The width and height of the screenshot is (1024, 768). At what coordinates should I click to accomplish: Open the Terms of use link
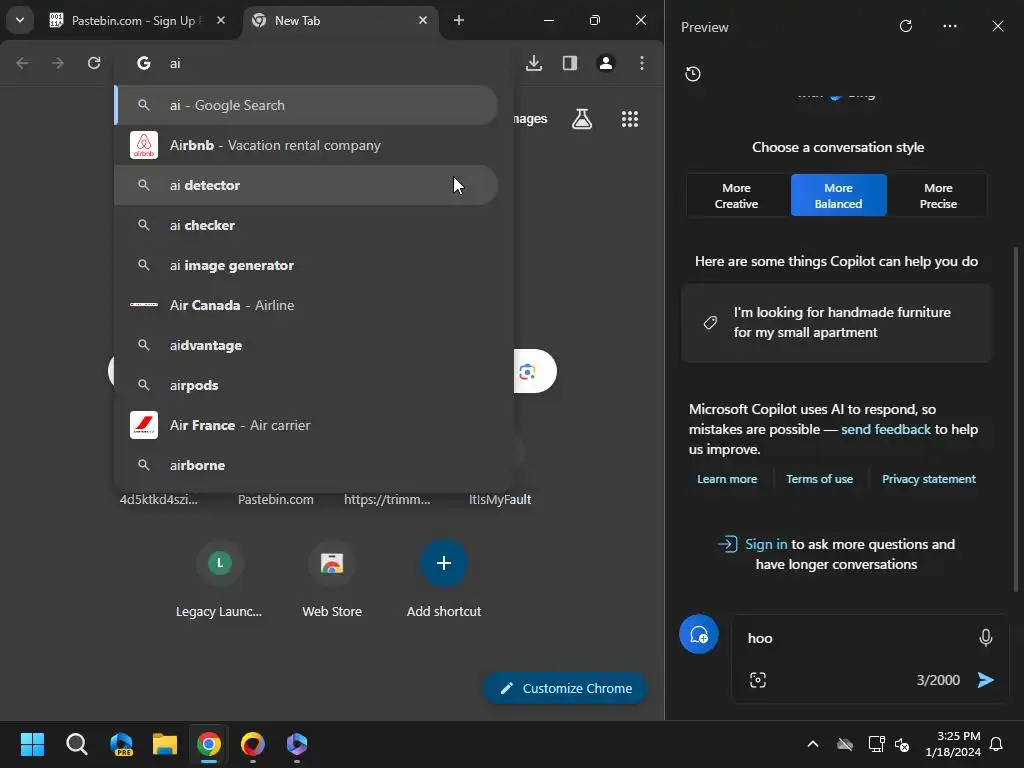(819, 479)
